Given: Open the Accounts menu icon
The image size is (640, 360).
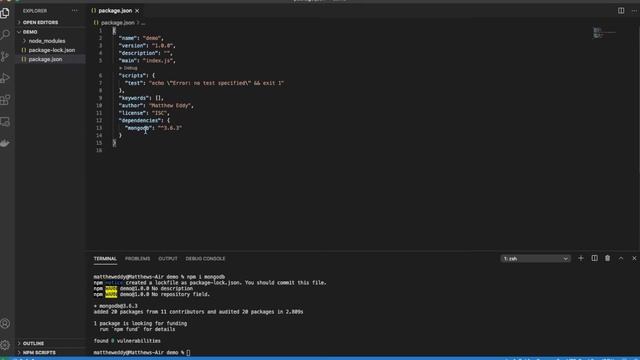Looking at the screenshot, I should (5, 324).
